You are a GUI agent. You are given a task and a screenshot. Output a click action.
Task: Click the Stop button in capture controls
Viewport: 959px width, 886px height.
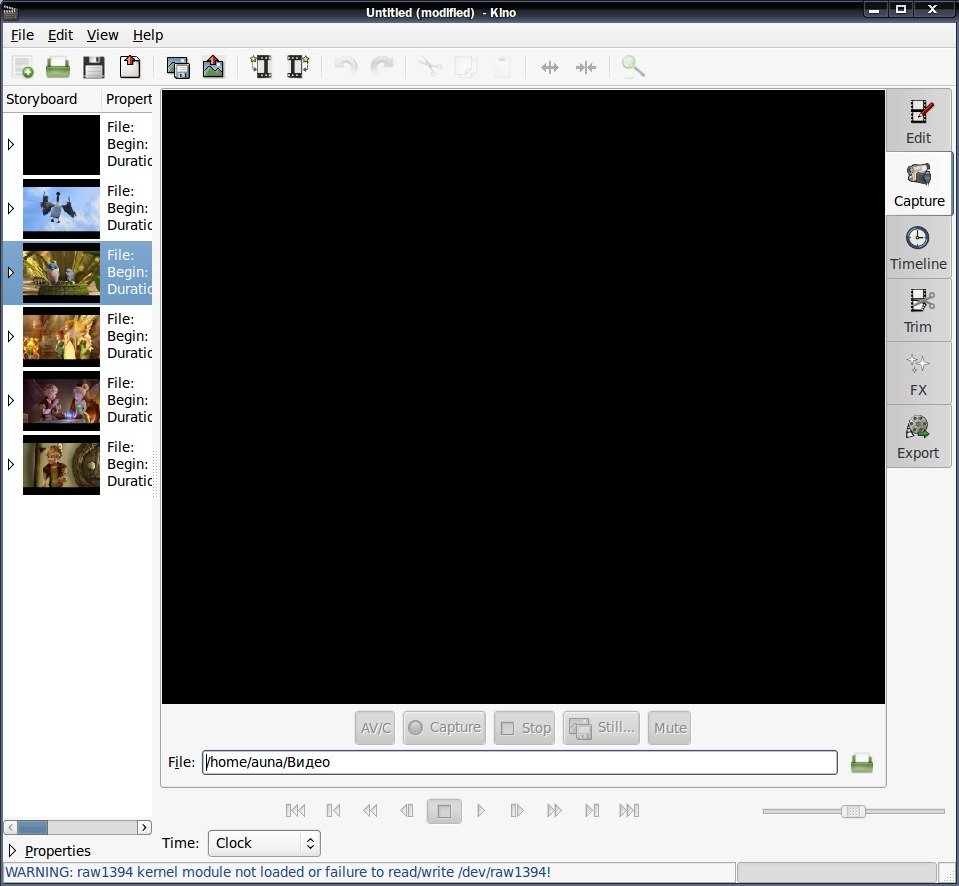coord(525,728)
